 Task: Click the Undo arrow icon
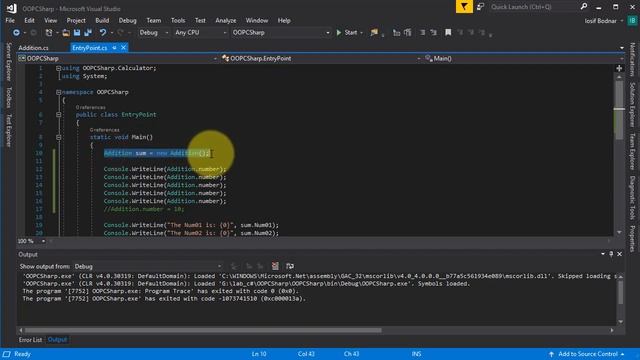[103, 32]
